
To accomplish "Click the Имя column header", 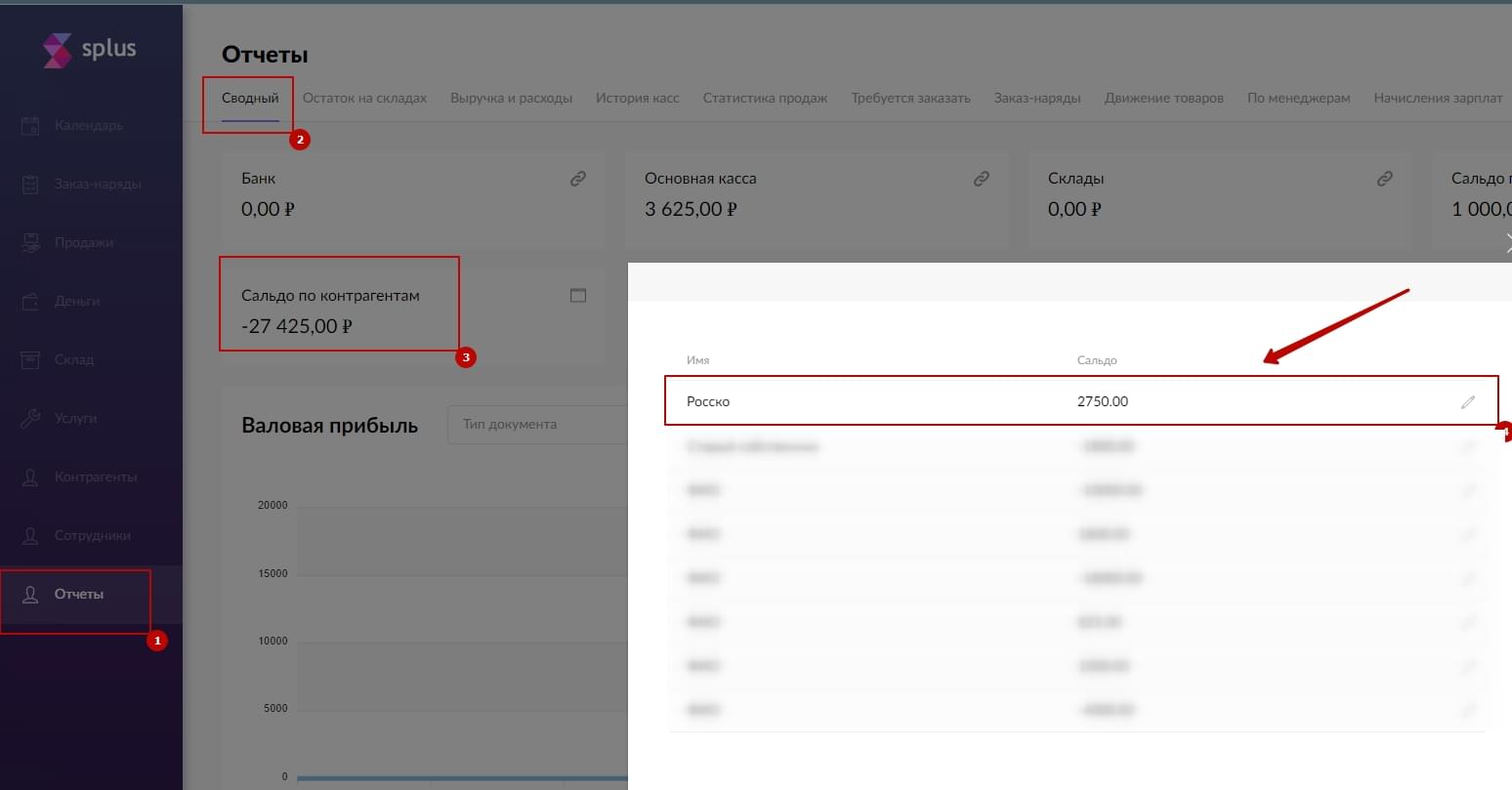I will tap(697, 360).
